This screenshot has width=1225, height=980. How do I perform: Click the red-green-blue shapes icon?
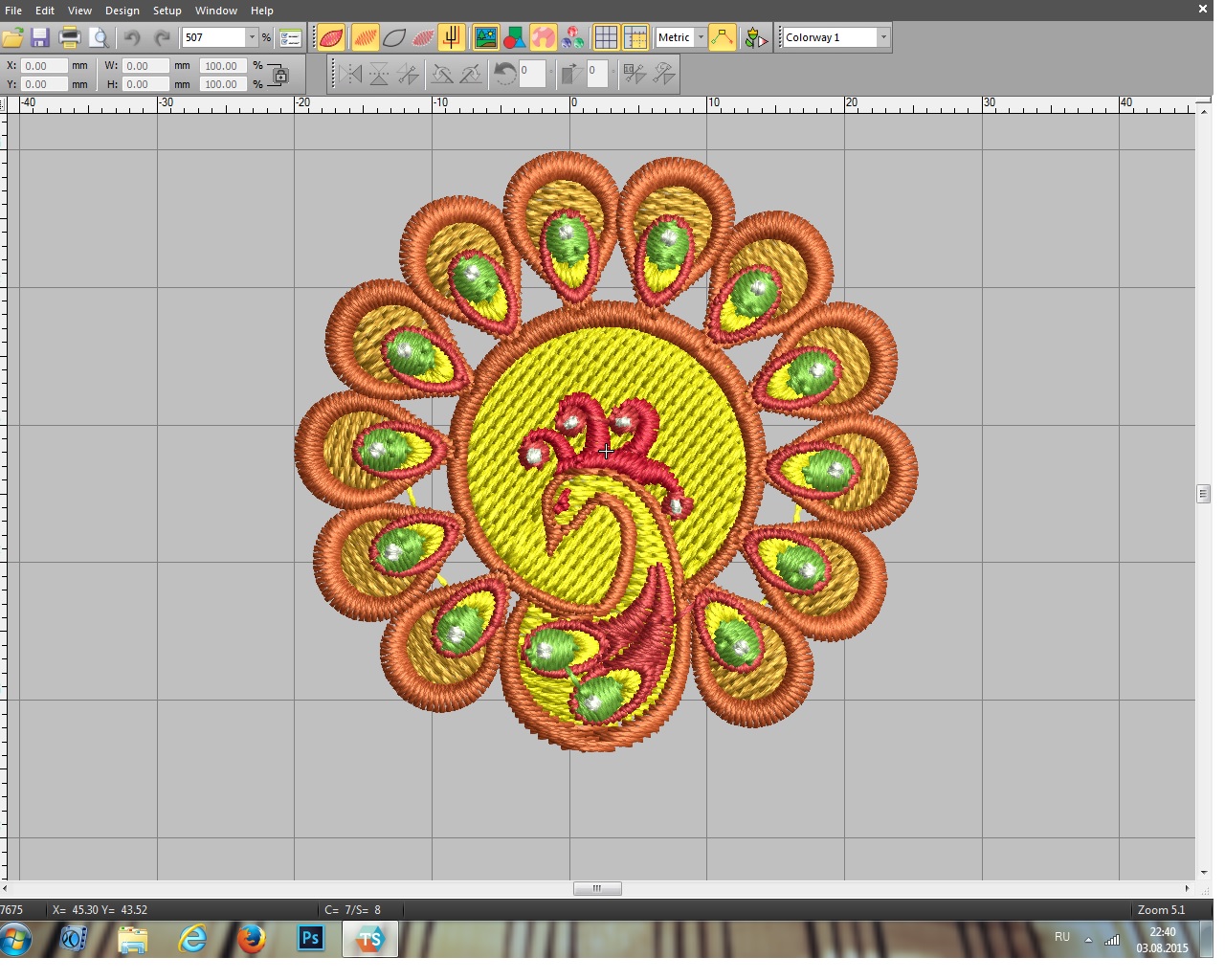click(x=514, y=38)
